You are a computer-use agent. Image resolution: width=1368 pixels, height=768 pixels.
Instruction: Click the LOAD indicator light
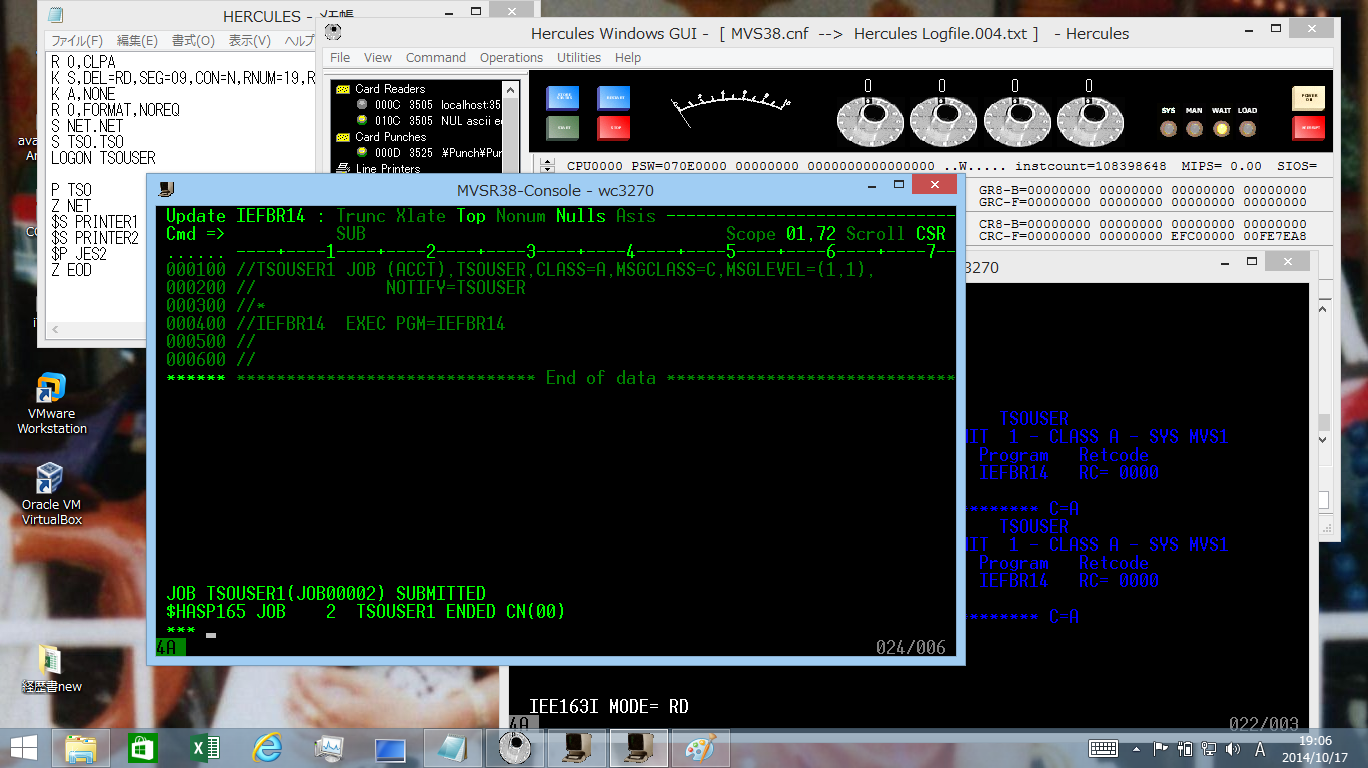click(1247, 129)
